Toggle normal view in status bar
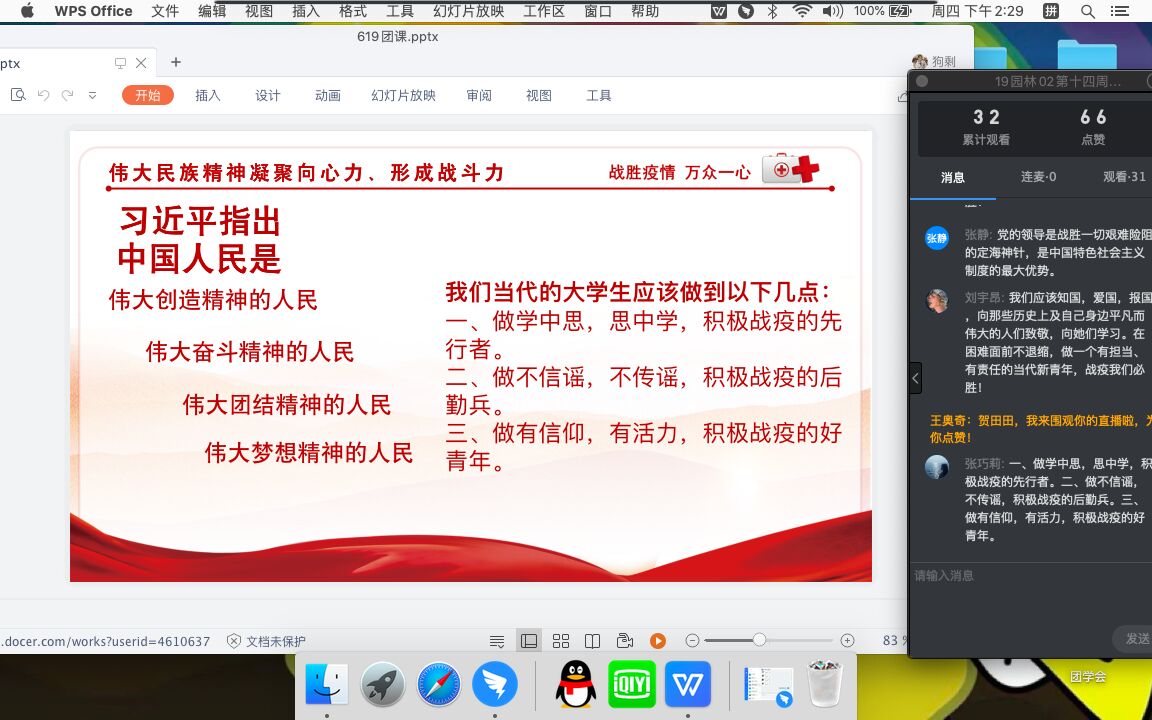 529,641
